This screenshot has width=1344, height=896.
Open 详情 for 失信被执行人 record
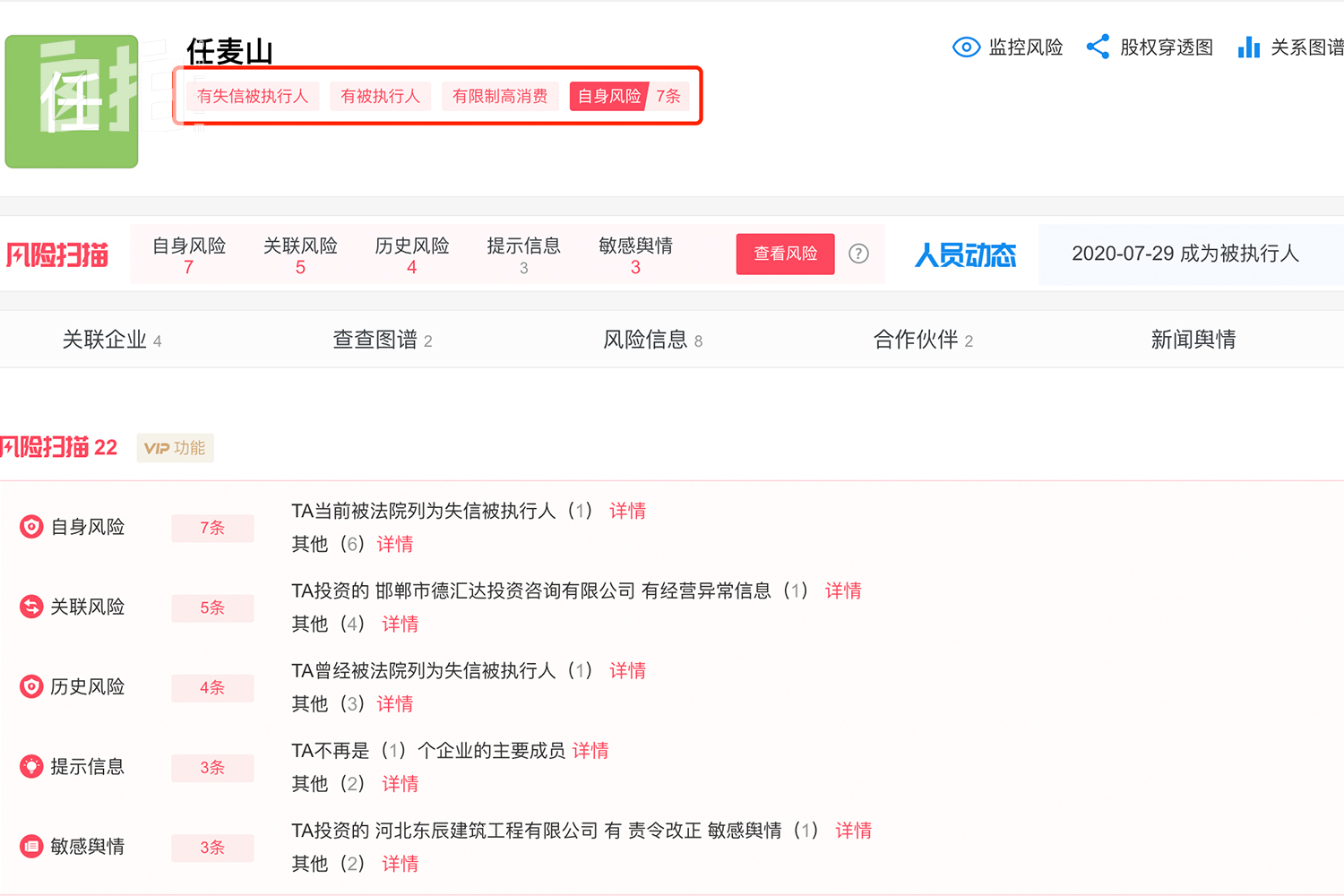627,510
